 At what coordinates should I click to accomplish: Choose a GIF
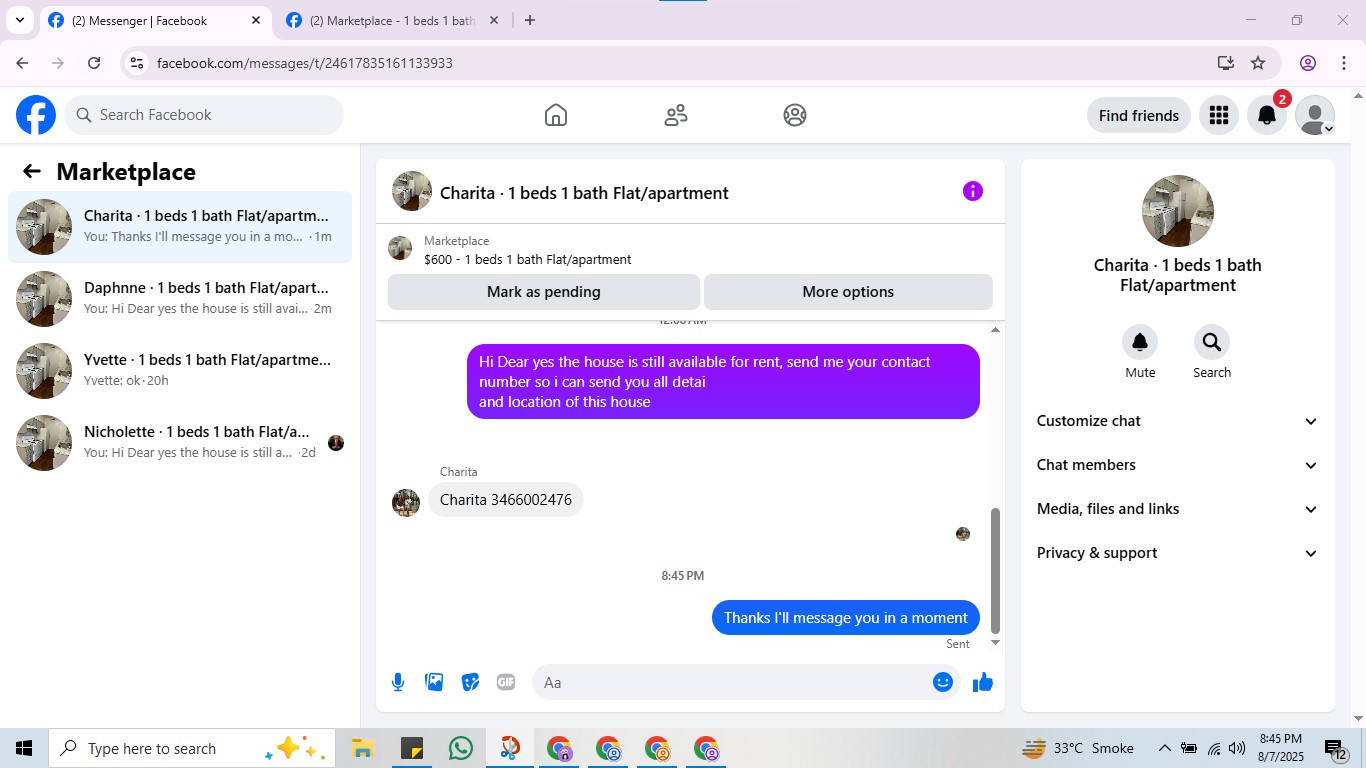point(506,682)
